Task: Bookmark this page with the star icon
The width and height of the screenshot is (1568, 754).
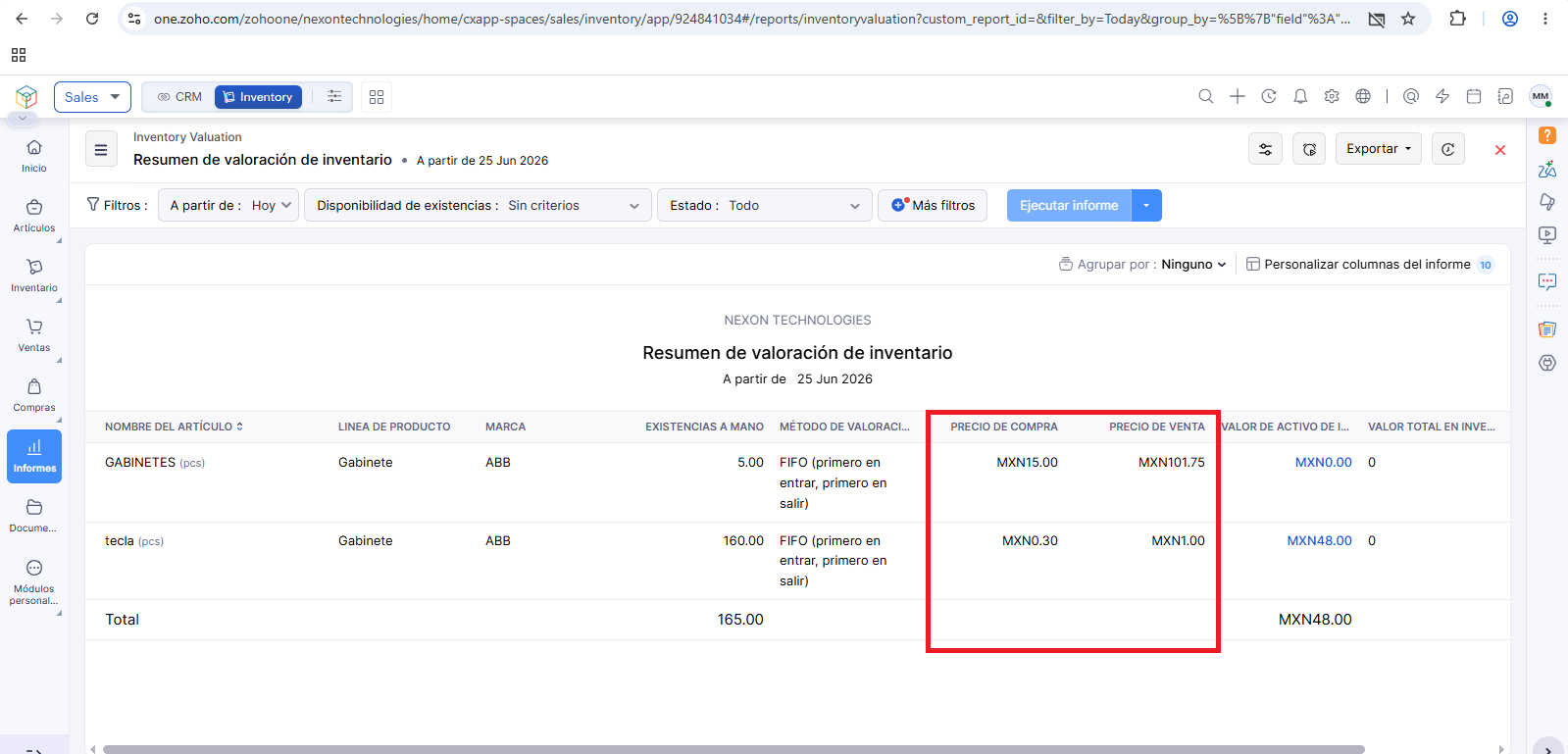Action: [1408, 19]
